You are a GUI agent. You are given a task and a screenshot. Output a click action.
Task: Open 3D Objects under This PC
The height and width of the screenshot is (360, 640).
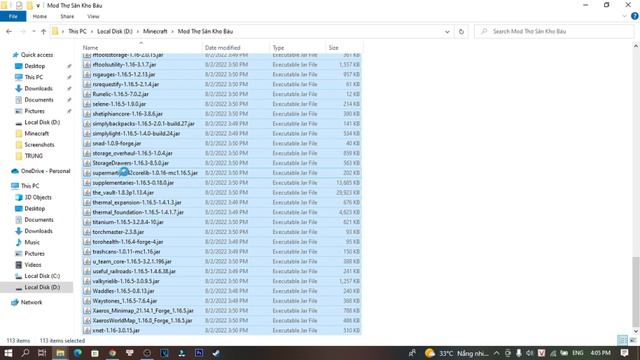pos(38,197)
